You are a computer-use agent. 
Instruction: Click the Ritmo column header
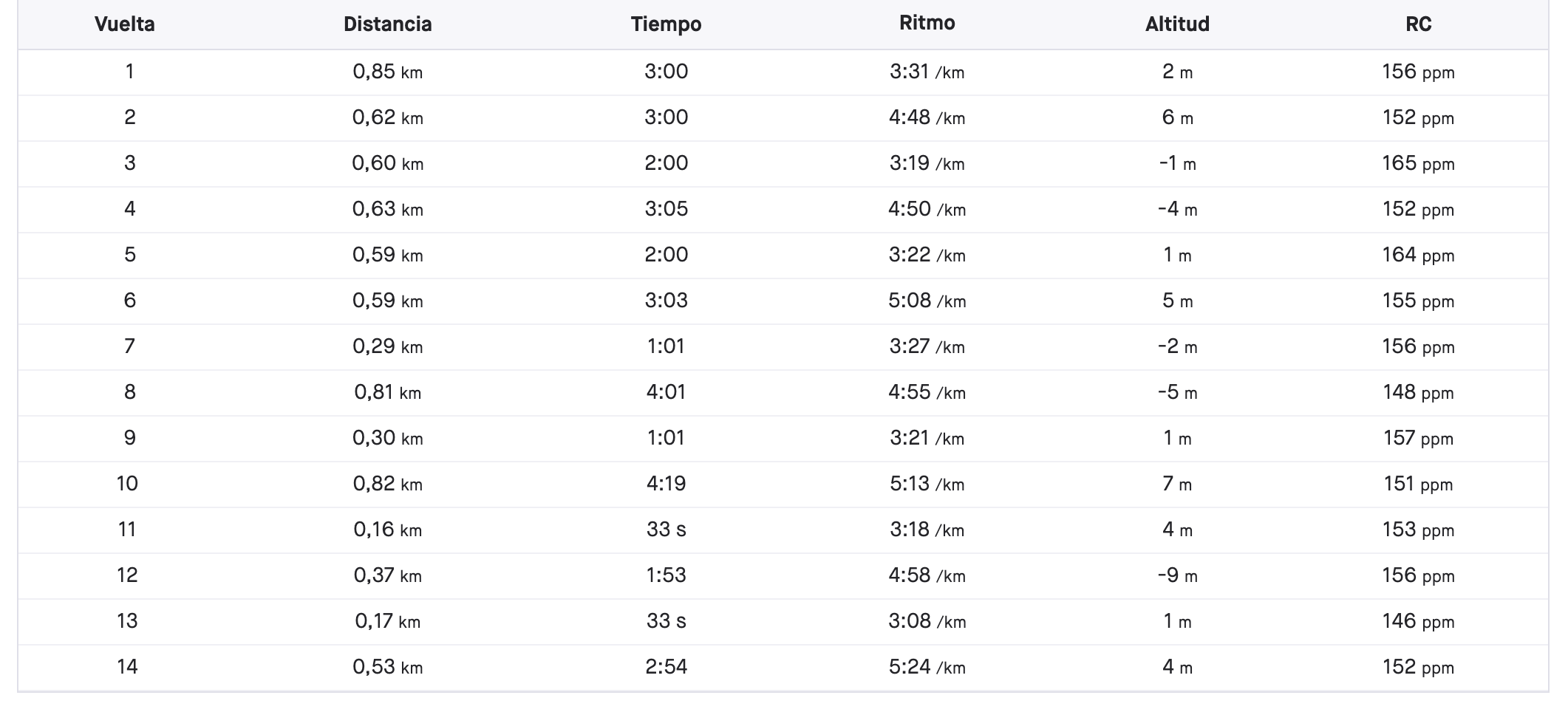tap(927, 23)
